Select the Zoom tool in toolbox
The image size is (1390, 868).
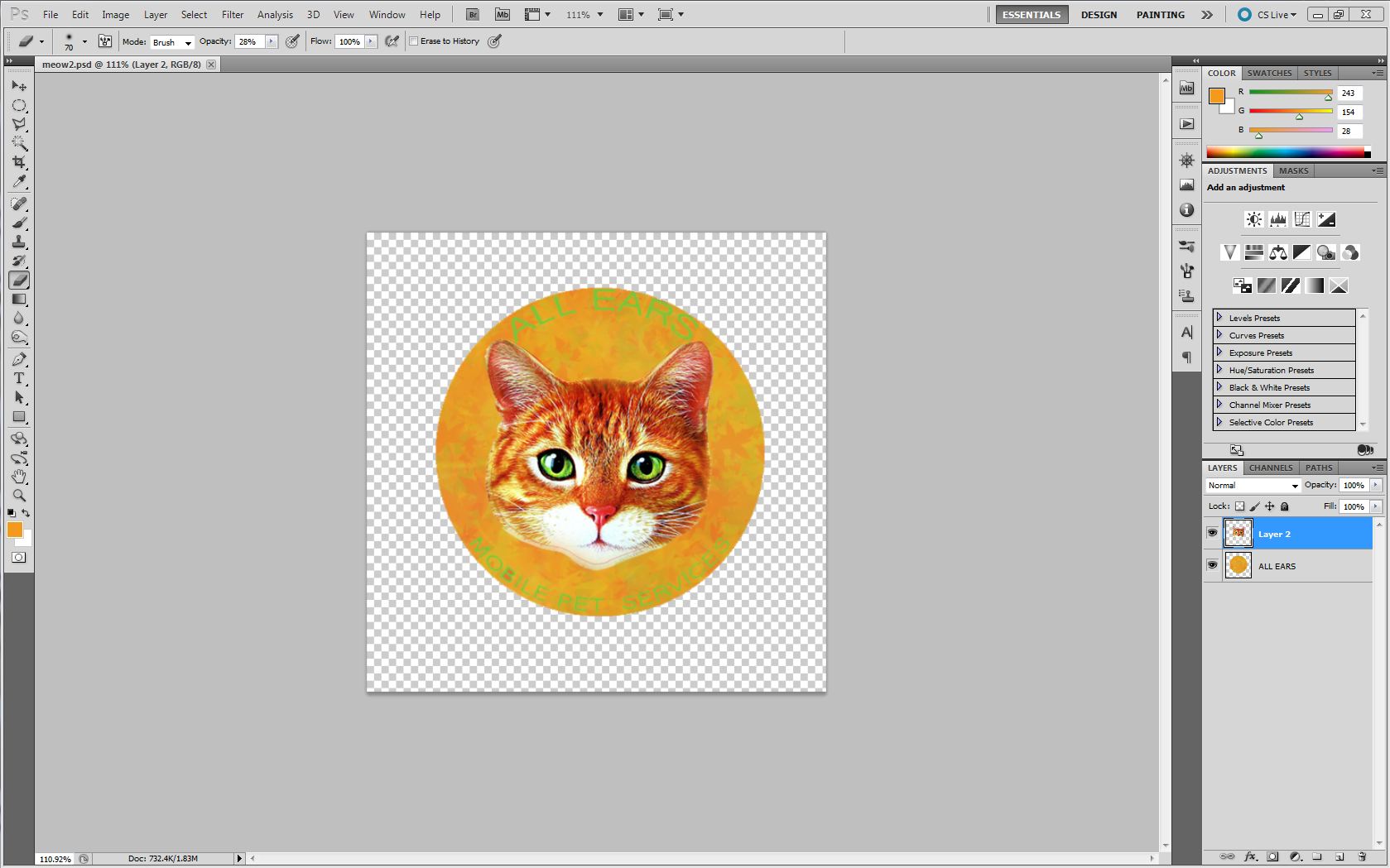[x=19, y=496]
